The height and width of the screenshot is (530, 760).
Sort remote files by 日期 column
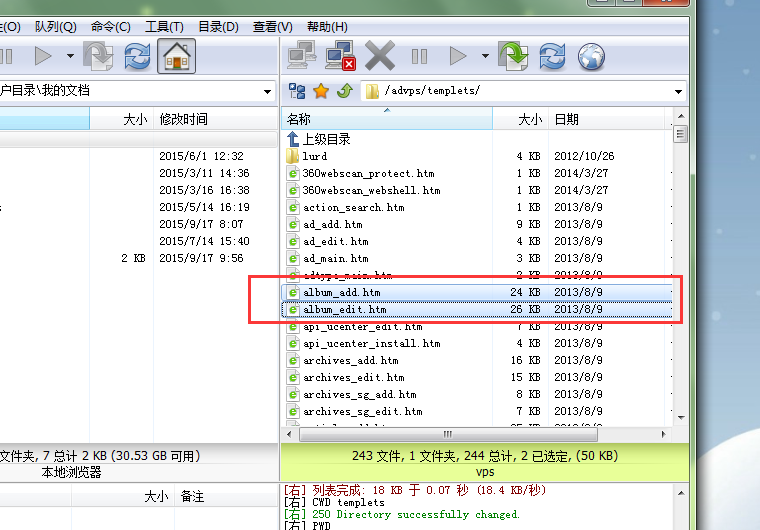(x=566, y=119)
